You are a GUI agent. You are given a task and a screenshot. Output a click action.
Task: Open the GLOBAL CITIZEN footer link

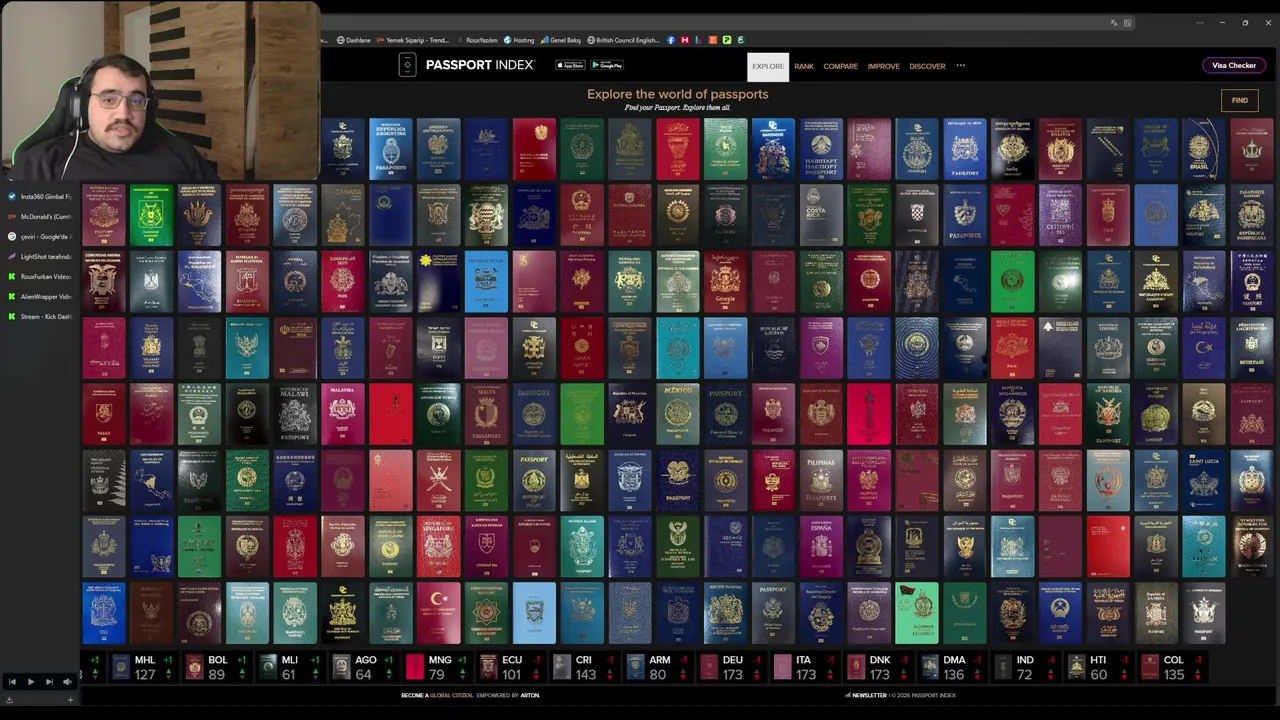pyautogui.click(x=450, y=695)
